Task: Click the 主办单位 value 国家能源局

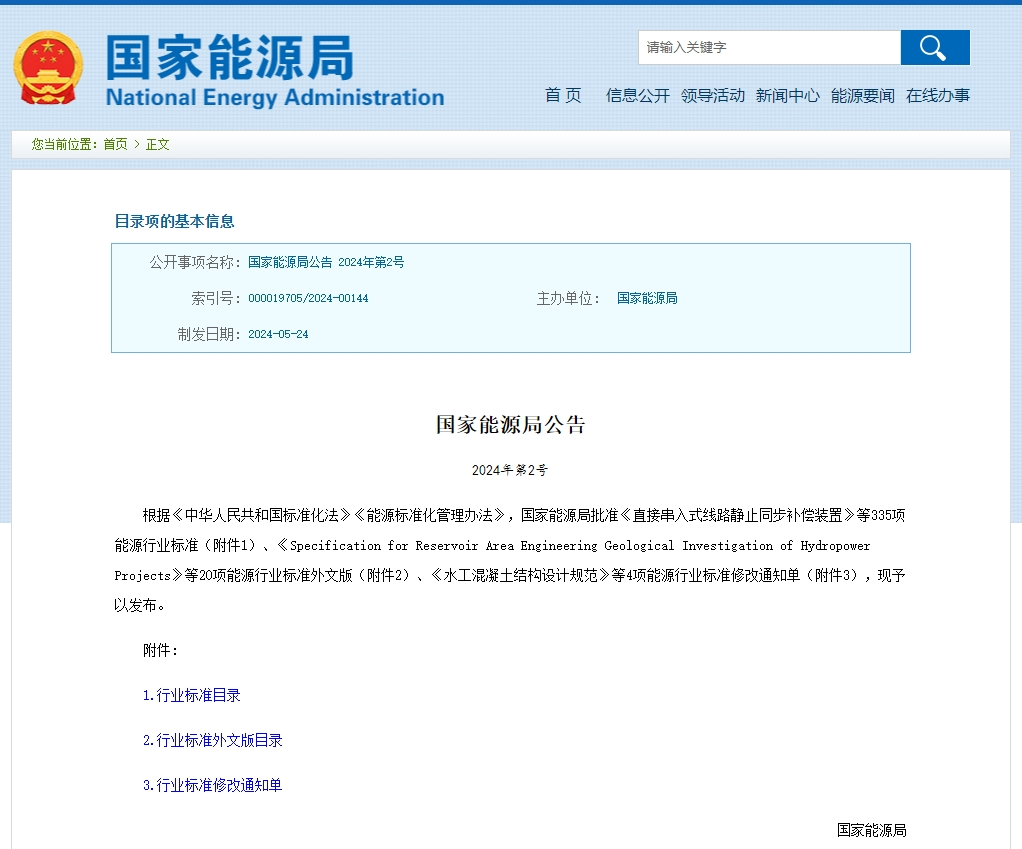Action: tap(647, 298)
